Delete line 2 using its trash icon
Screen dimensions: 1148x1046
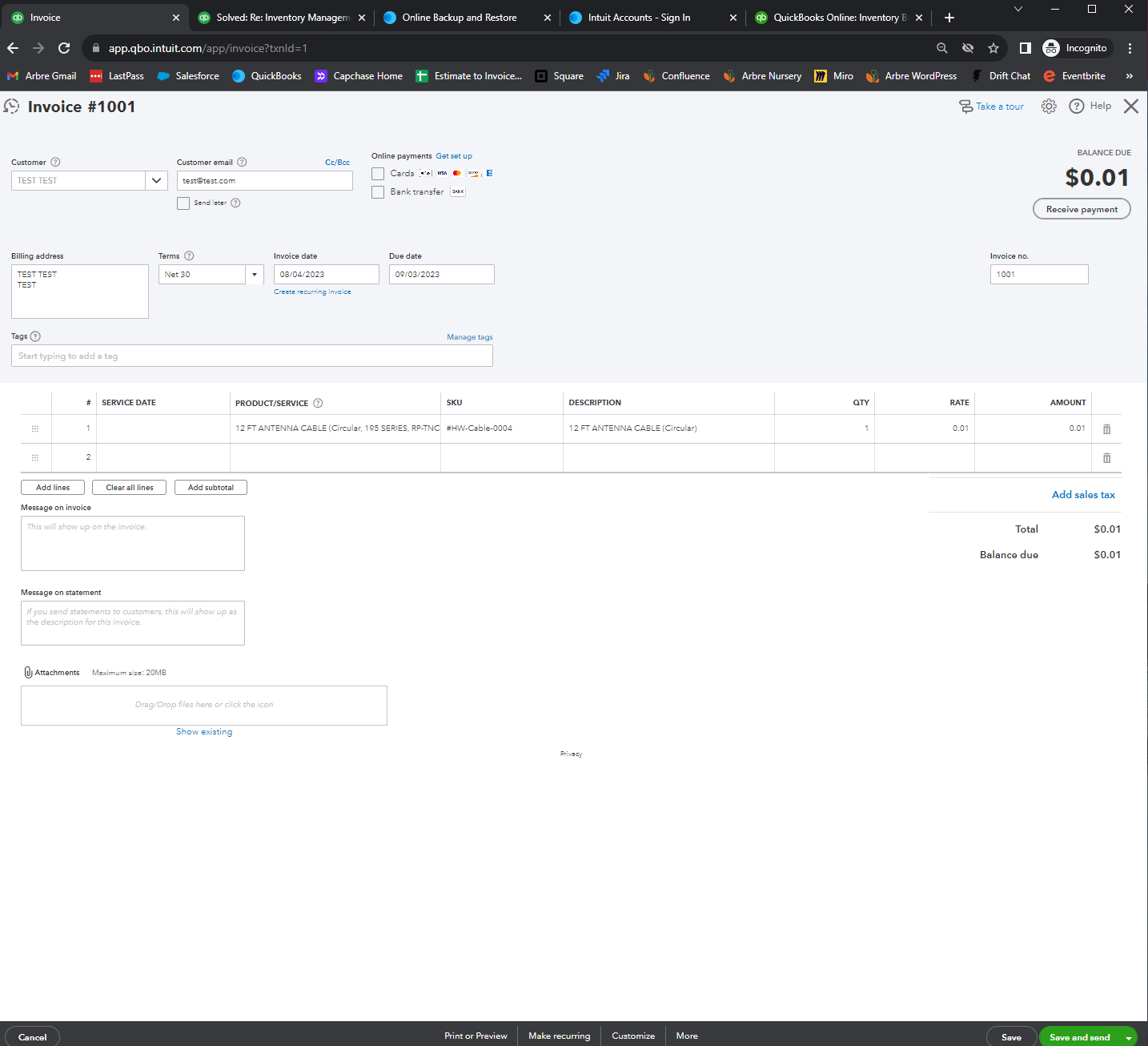click(x=1106, y=457)
